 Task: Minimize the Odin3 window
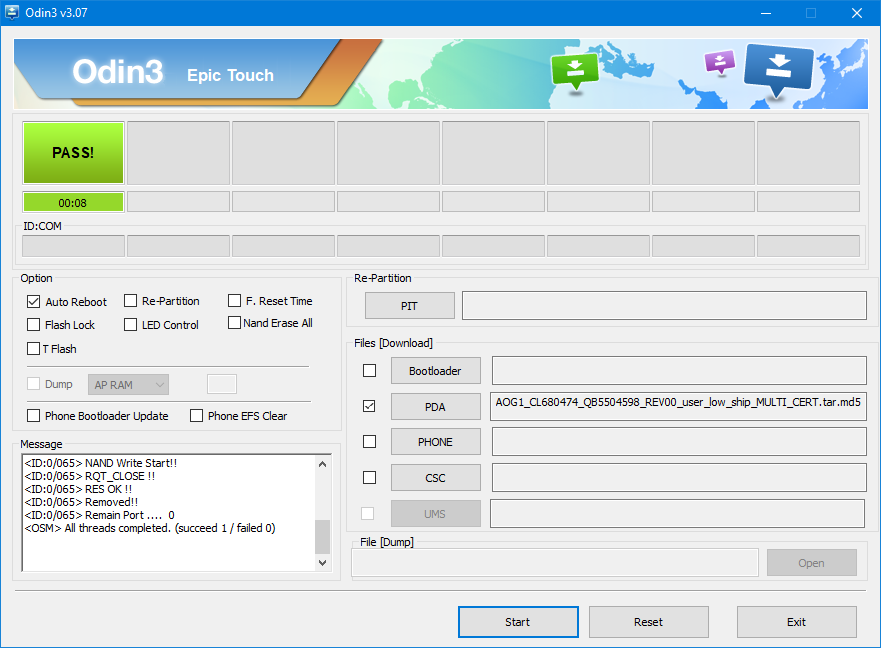pos(765,13)
